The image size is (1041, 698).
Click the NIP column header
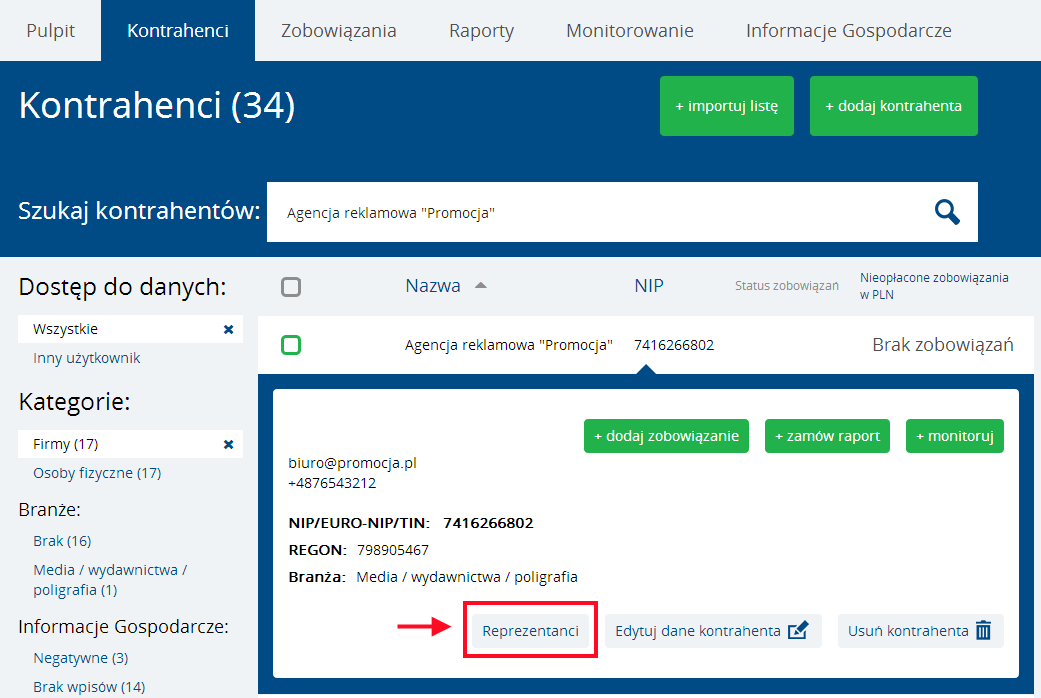tap(649, 286)
